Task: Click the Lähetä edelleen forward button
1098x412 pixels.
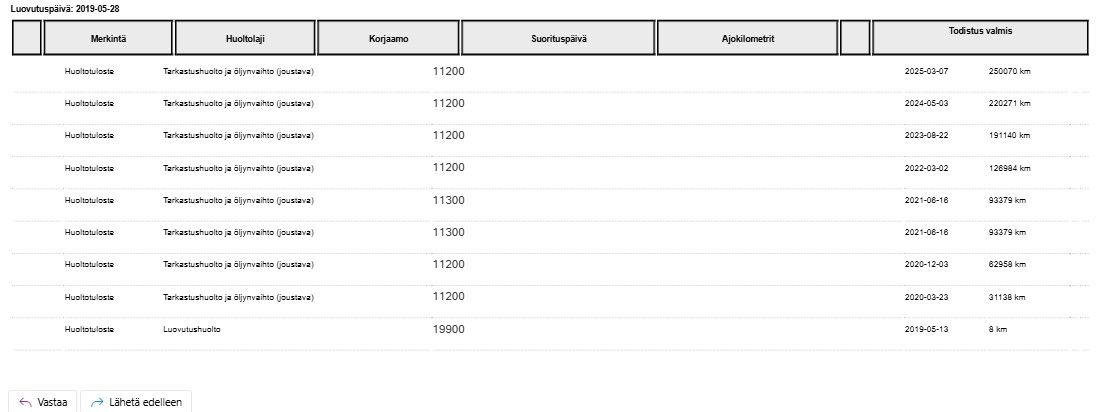Action: pos(136,402)
